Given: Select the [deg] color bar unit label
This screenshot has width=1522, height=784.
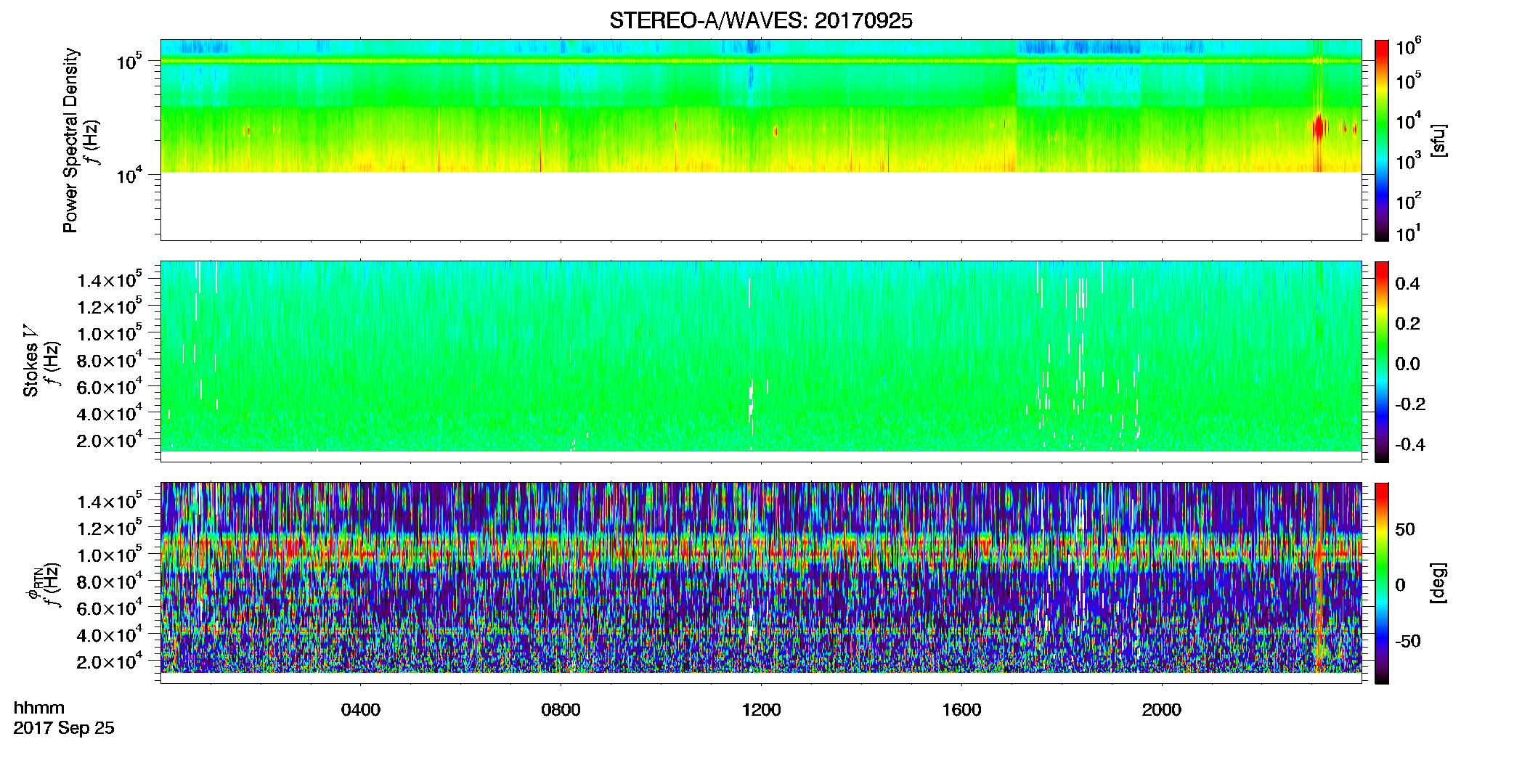Looking at the screenshot, I should tap(1438, 583).
